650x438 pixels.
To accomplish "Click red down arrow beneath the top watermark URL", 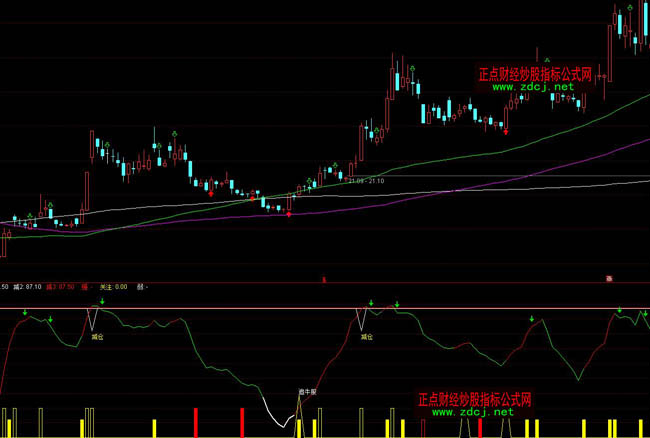I will (505, 130).
